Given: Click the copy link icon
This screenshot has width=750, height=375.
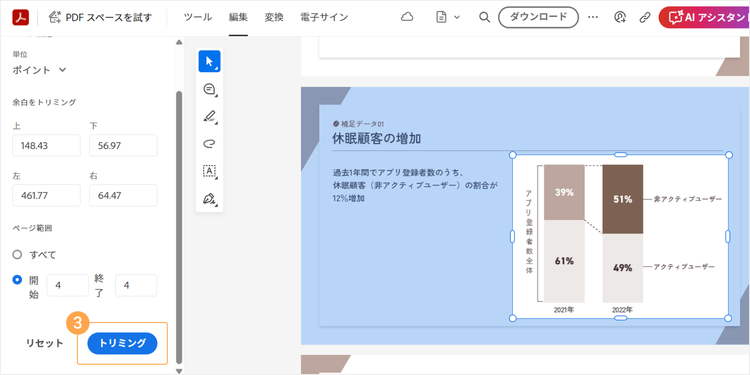Looking at the screenshot, I should (x=645, y=17).
